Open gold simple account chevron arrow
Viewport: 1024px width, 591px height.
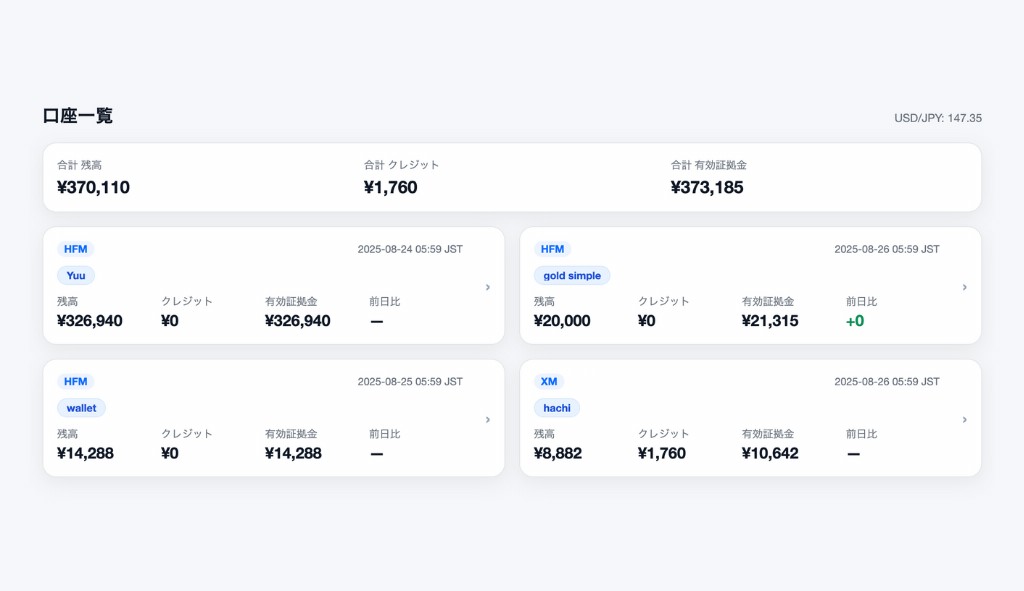click(x=964, y=287)
